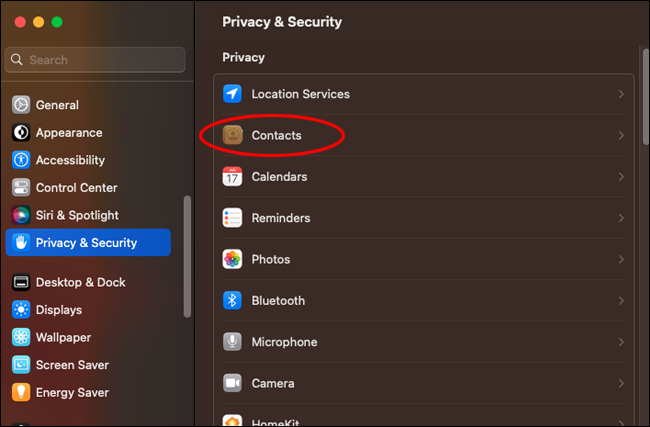The width and height of the screenshot is (650, 427).
Task: Open the Energy Saver pane
Action: pos(72,392)
